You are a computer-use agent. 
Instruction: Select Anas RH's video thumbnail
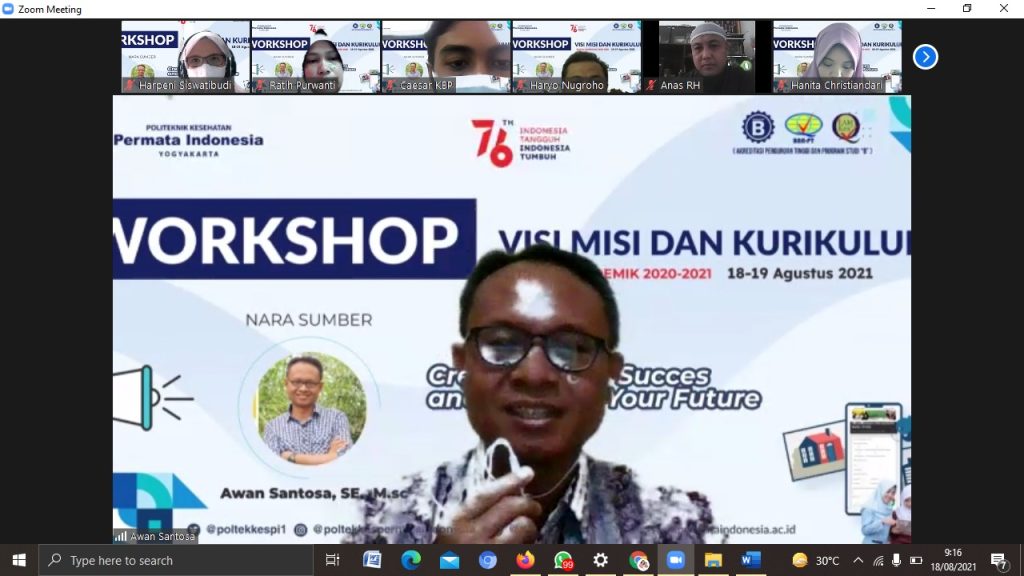point(707,56)
